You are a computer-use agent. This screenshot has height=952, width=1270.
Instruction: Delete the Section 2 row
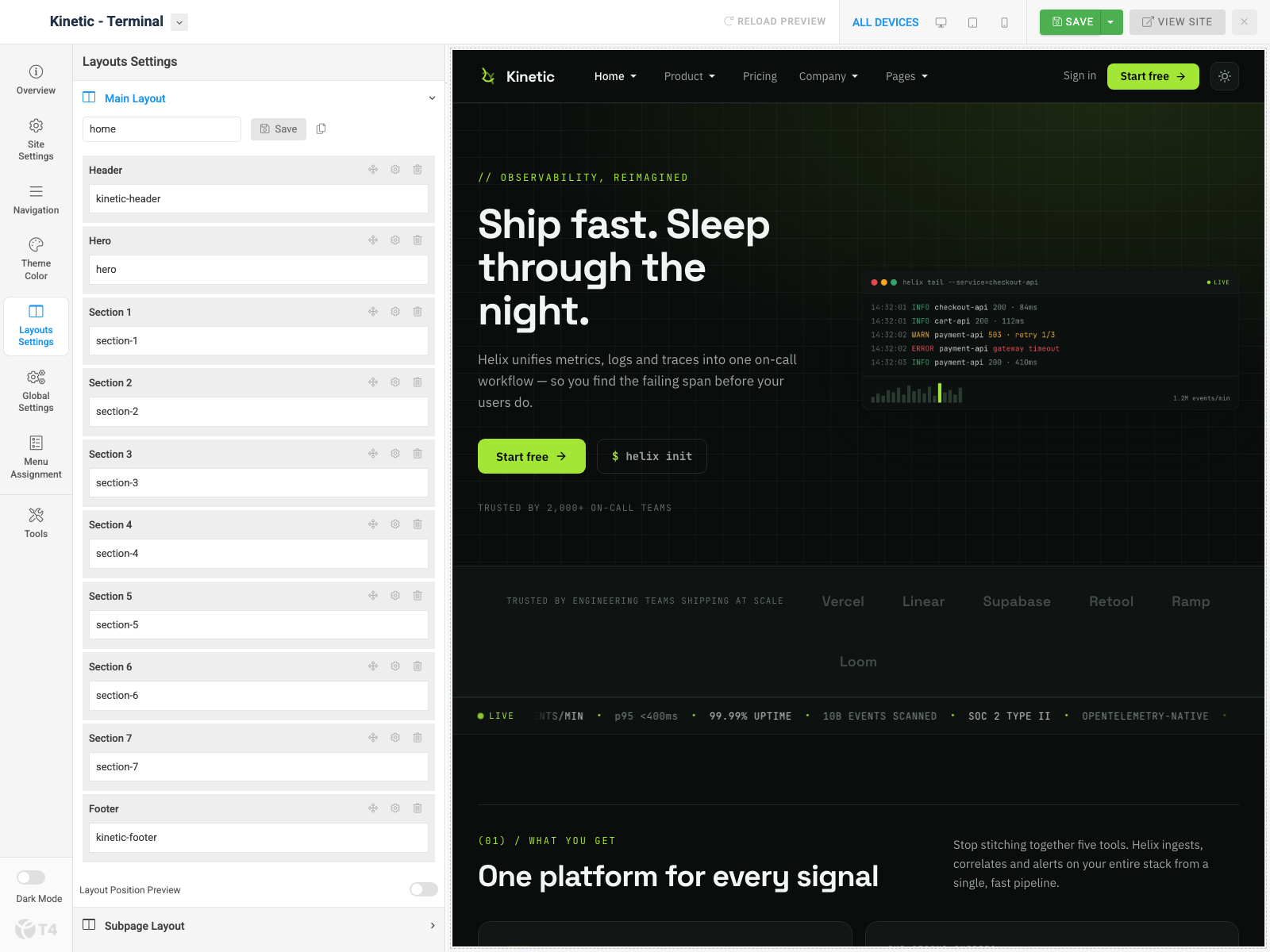(418, 382)
